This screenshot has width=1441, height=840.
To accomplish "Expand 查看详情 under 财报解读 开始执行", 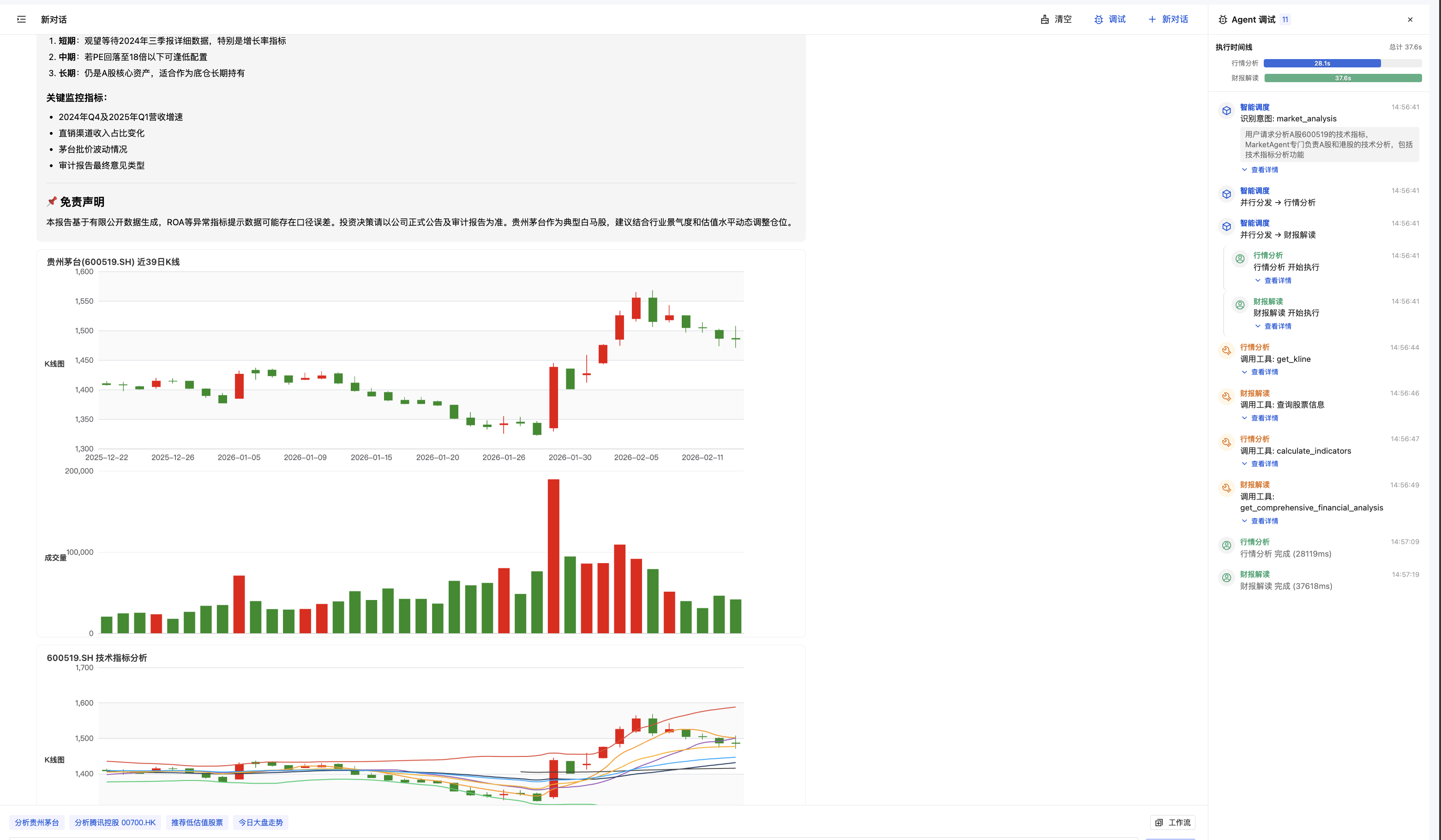I will 1273,326.
